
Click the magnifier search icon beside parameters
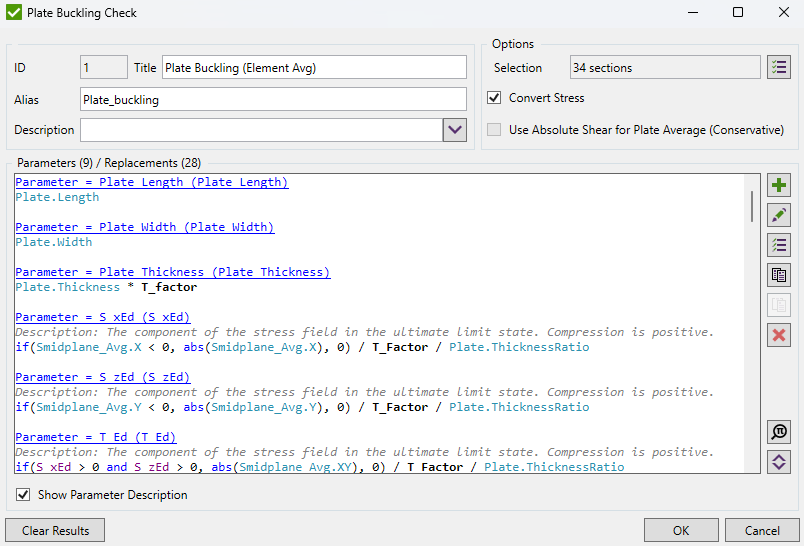click(779, 431)
